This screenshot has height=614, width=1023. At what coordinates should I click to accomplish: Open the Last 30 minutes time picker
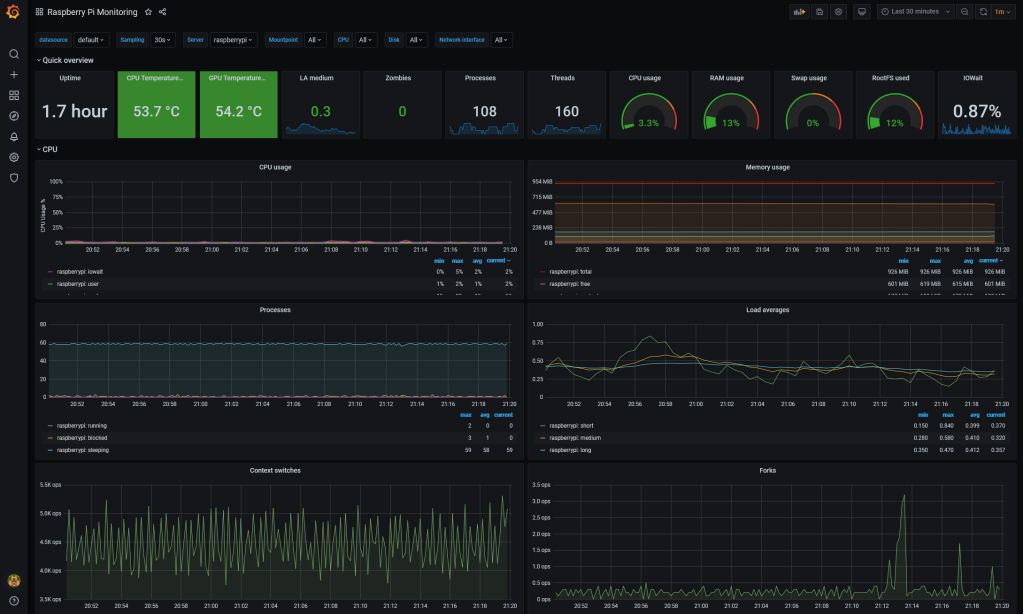click(x=915, y=12)
